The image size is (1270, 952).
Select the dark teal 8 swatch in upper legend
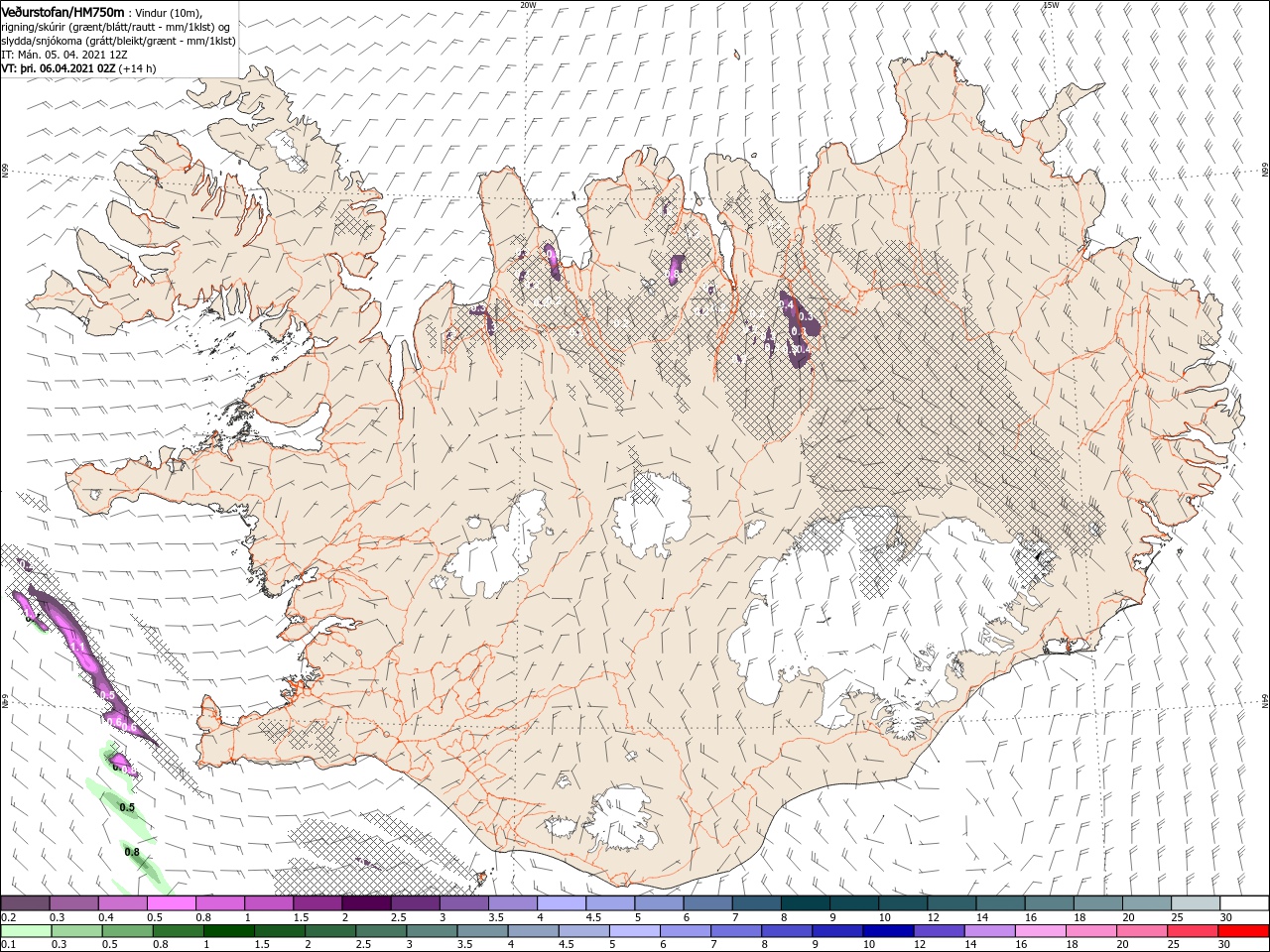point(806,903)
